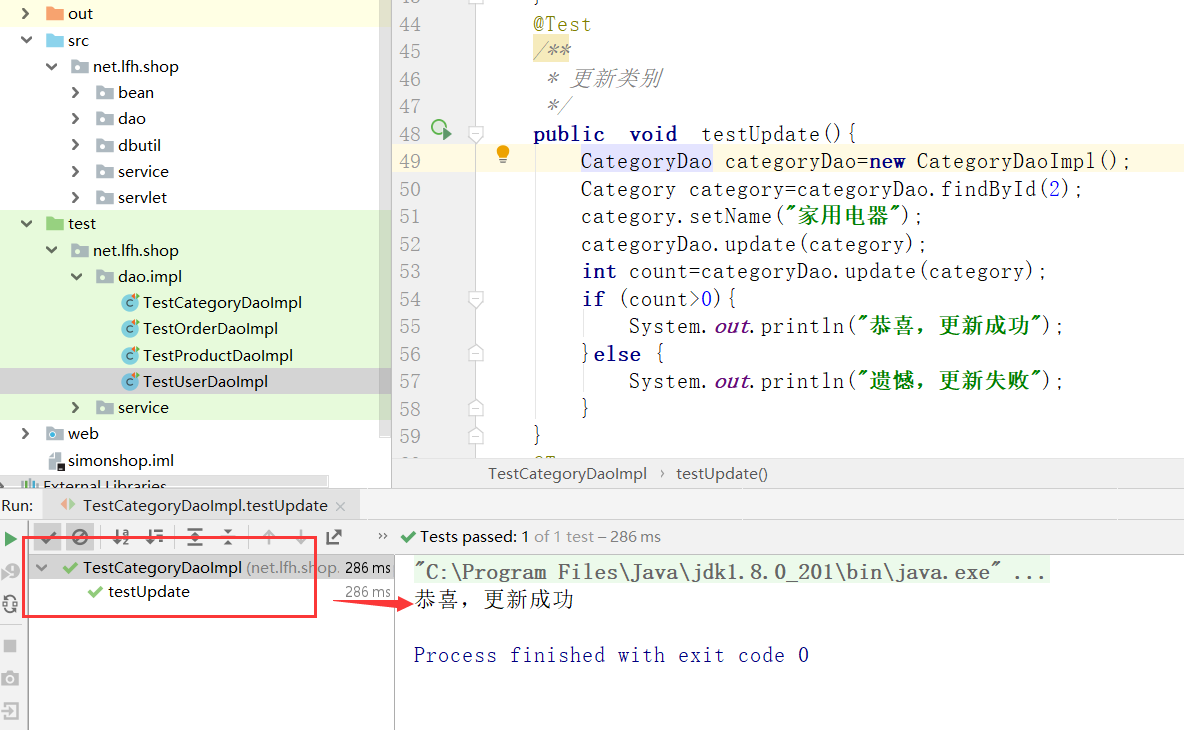This screenshot has width=1184, height=730.
Task: Toggle Show Ignored tests button
Action: (80, 537)
